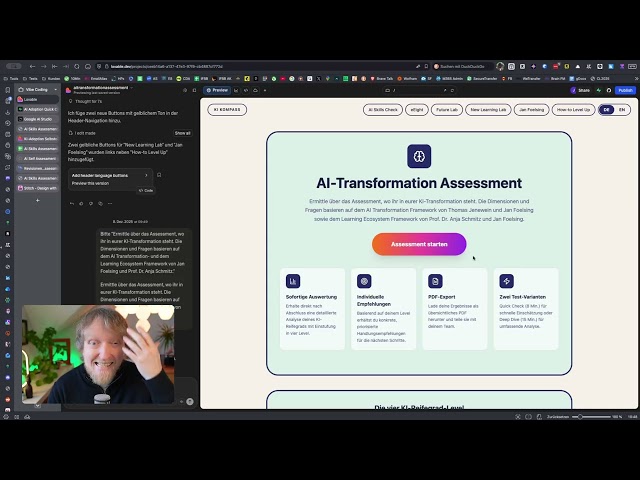
Task: Click the plus icon after the cloud icon
Action: (x=265, y=90)
